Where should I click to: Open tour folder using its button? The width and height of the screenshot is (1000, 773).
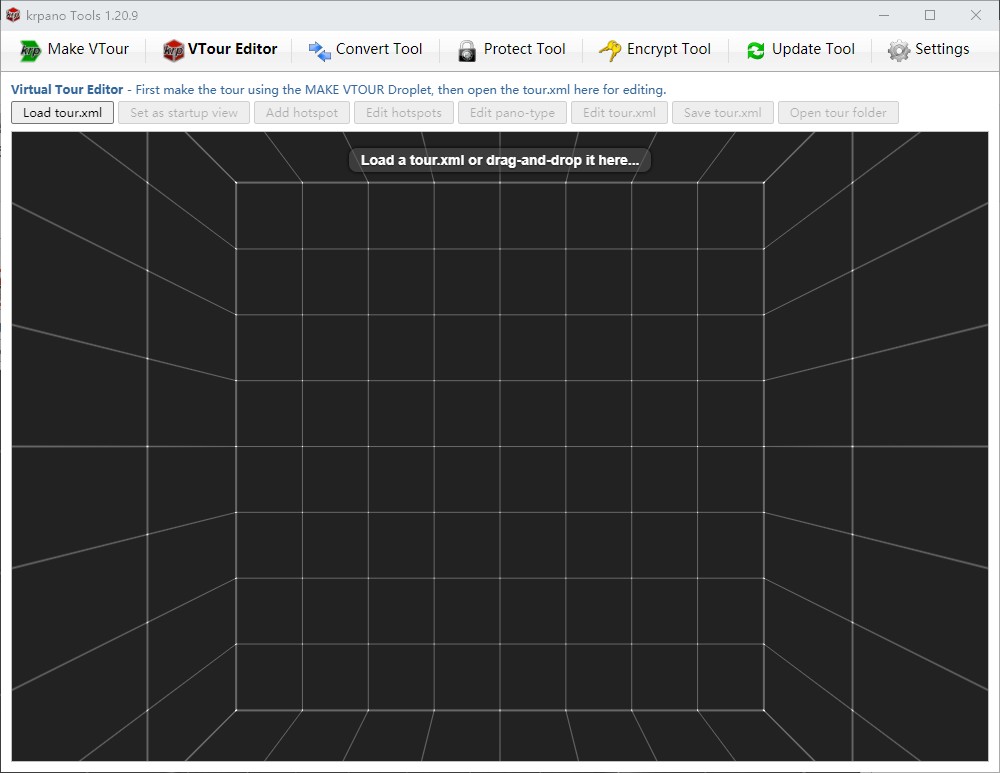838,113
